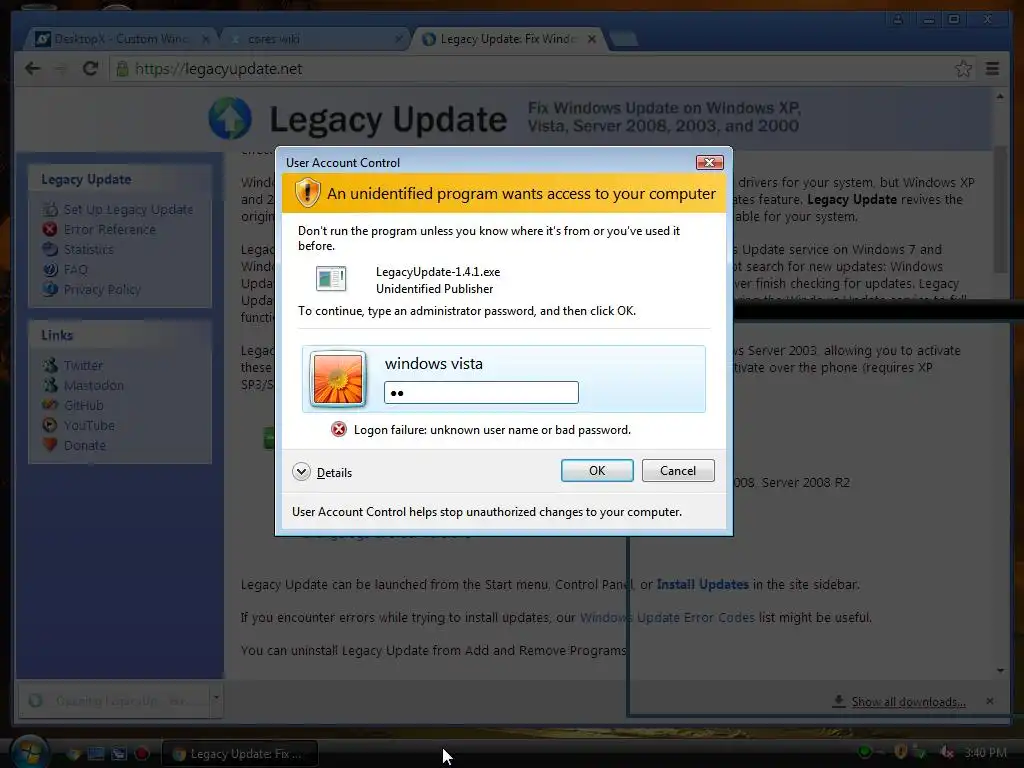Click the logon failure error icon
1024x768 pixels.
point(338,429)
